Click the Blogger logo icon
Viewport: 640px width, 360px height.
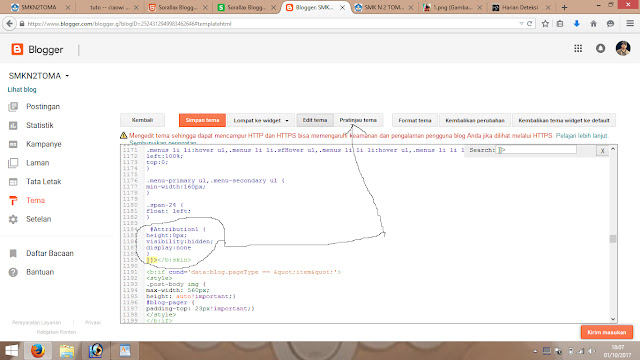(x=17, y=49)
